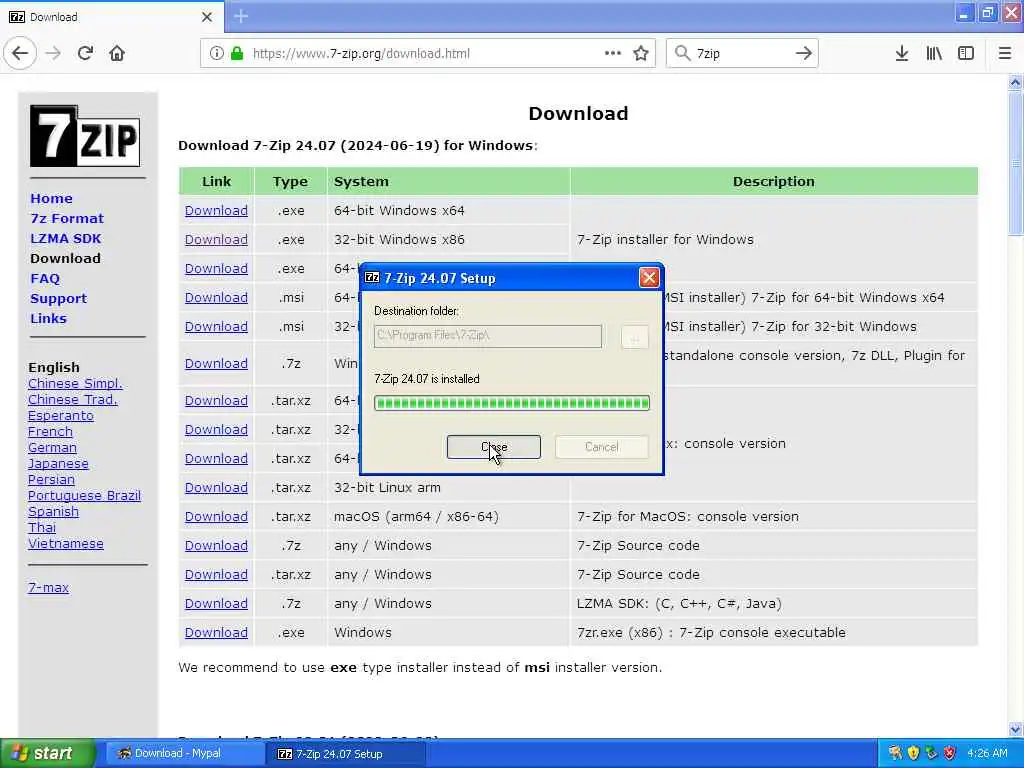Image resolution: width=1024 pixels, height=768 pixels.
Task: Switch language to Spanish
Action: point(54,512)
